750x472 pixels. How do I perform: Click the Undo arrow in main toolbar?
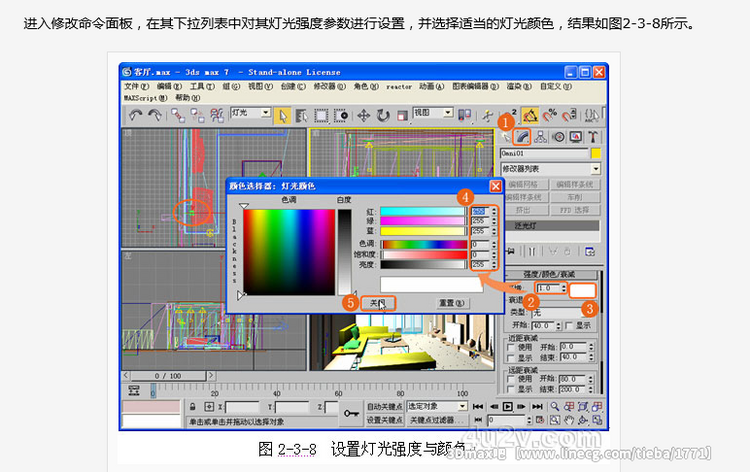(x=136, y=115)
